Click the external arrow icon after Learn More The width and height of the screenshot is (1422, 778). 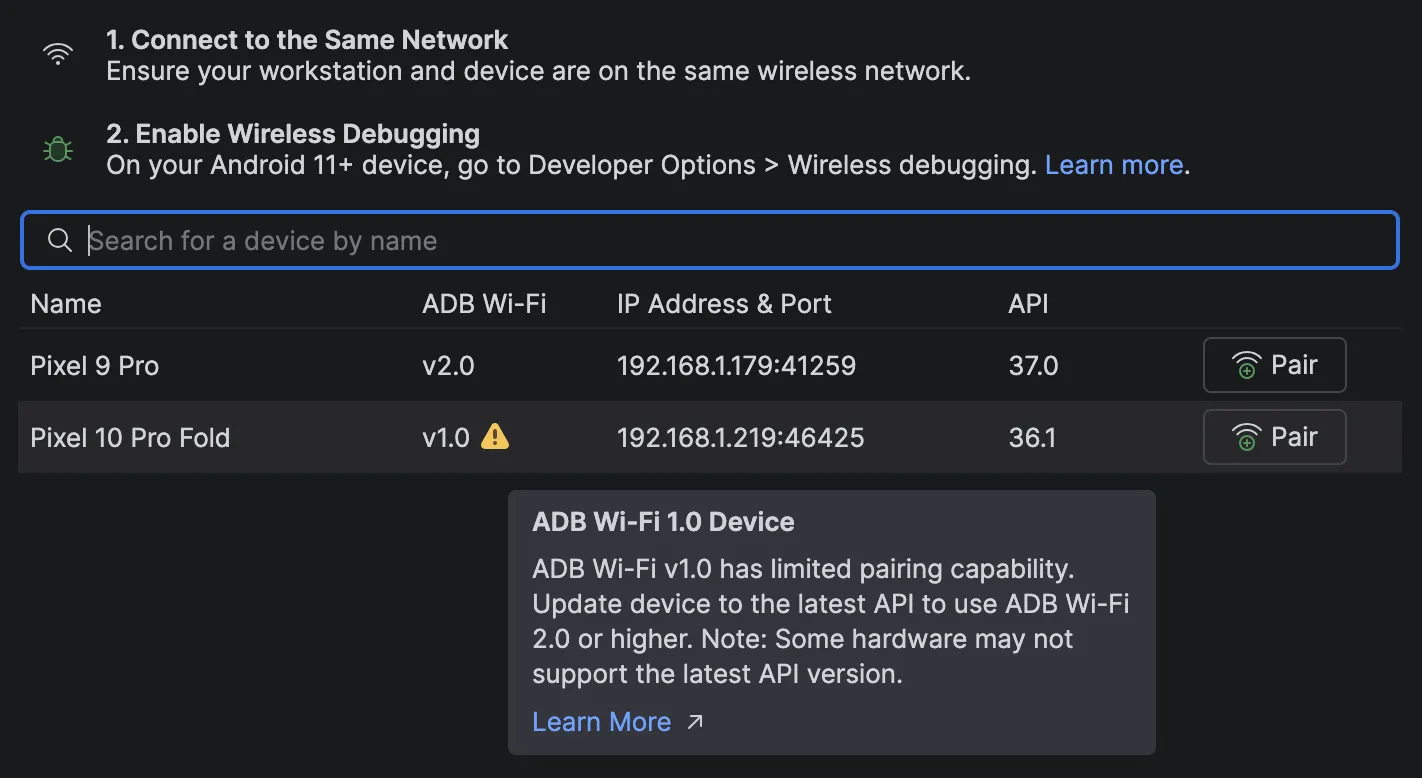point(696,722)
